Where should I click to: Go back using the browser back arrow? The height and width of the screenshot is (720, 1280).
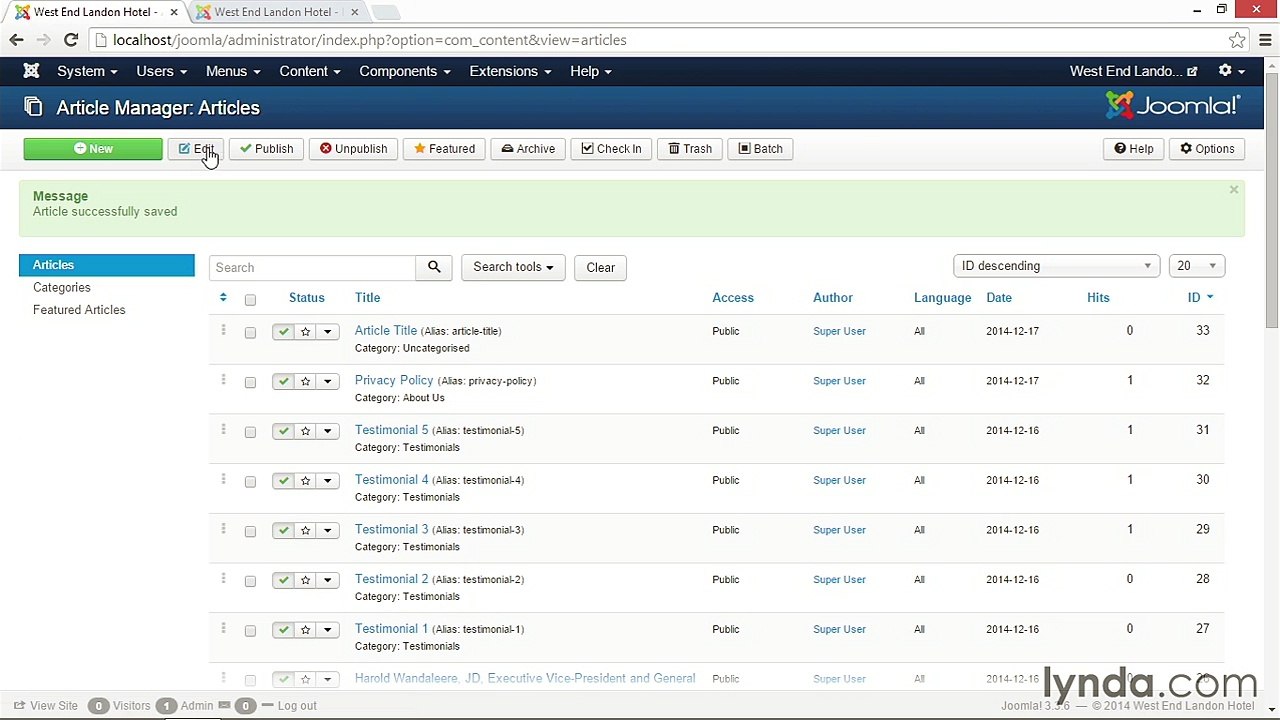coord(16,40)
